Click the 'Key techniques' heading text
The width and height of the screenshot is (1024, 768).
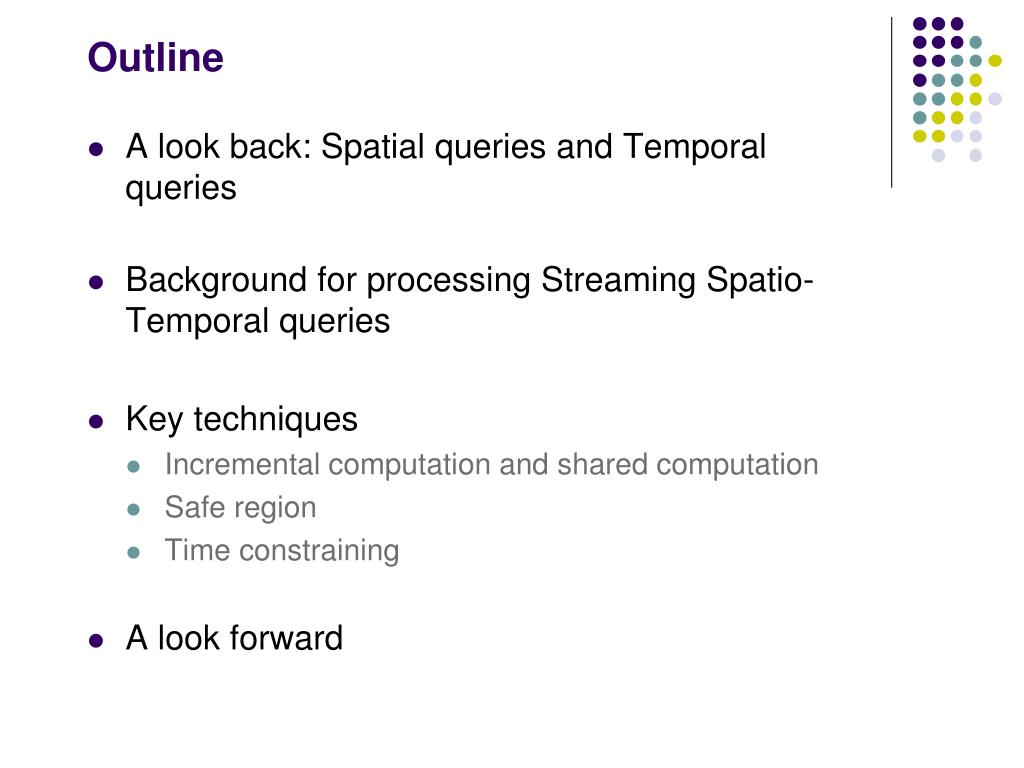[242, 419]
